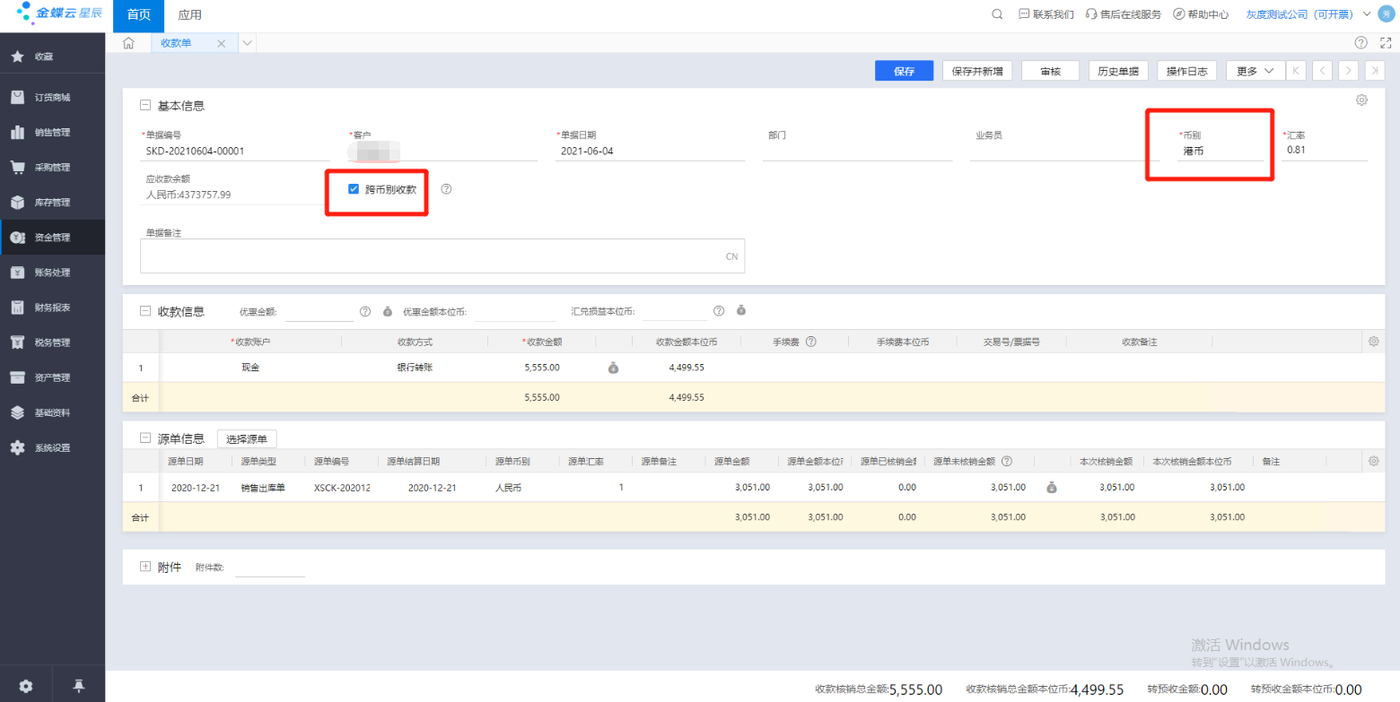The height and width of the screenshot is (702, 1400).
Task: Toggle the sidebar pin icon
Action: pyautogui.click(x=79, y=687)
